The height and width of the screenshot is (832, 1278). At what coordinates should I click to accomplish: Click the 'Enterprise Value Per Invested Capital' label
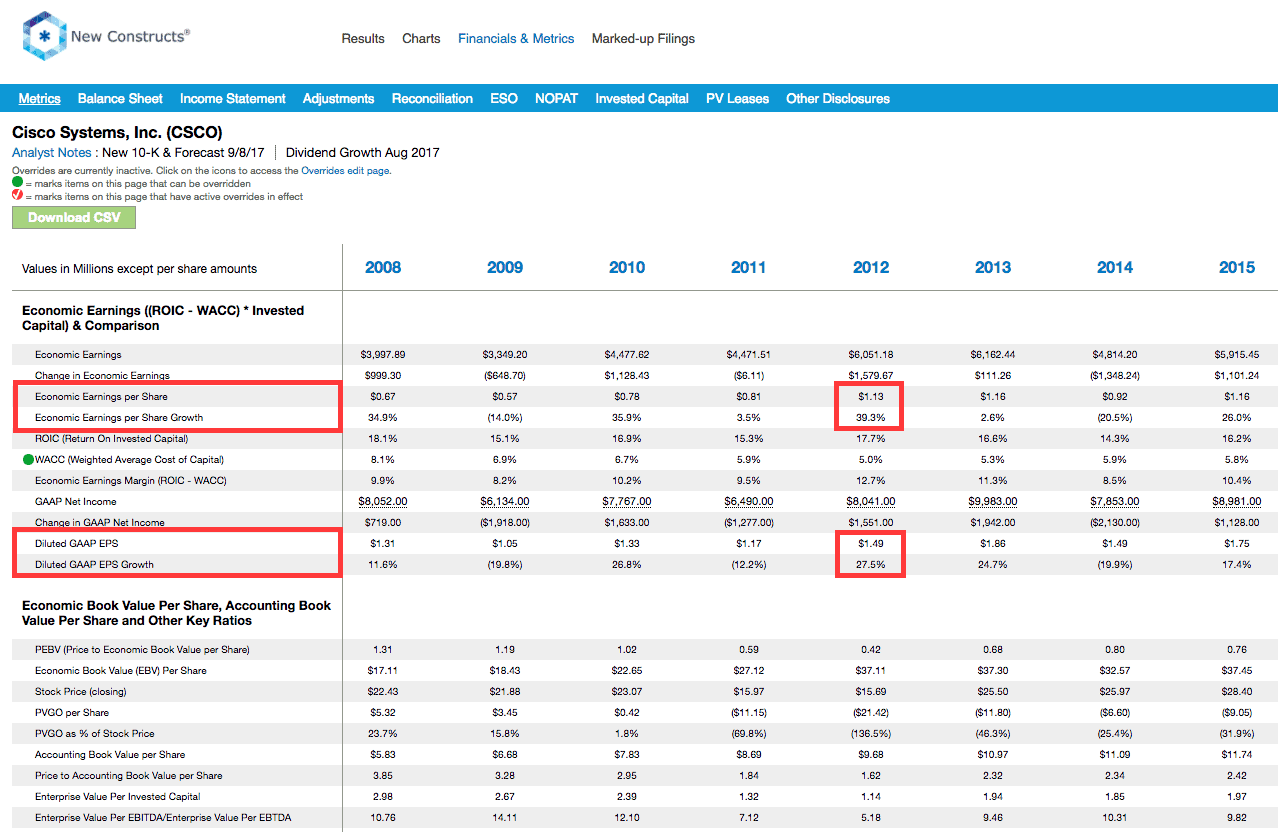tap(118, 797)
